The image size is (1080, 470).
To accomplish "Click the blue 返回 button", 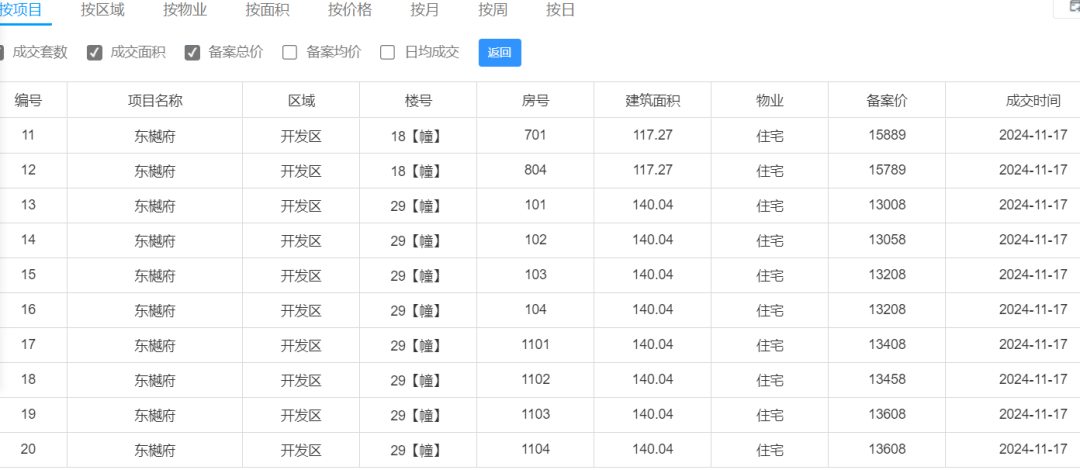I will click(500, 53).
